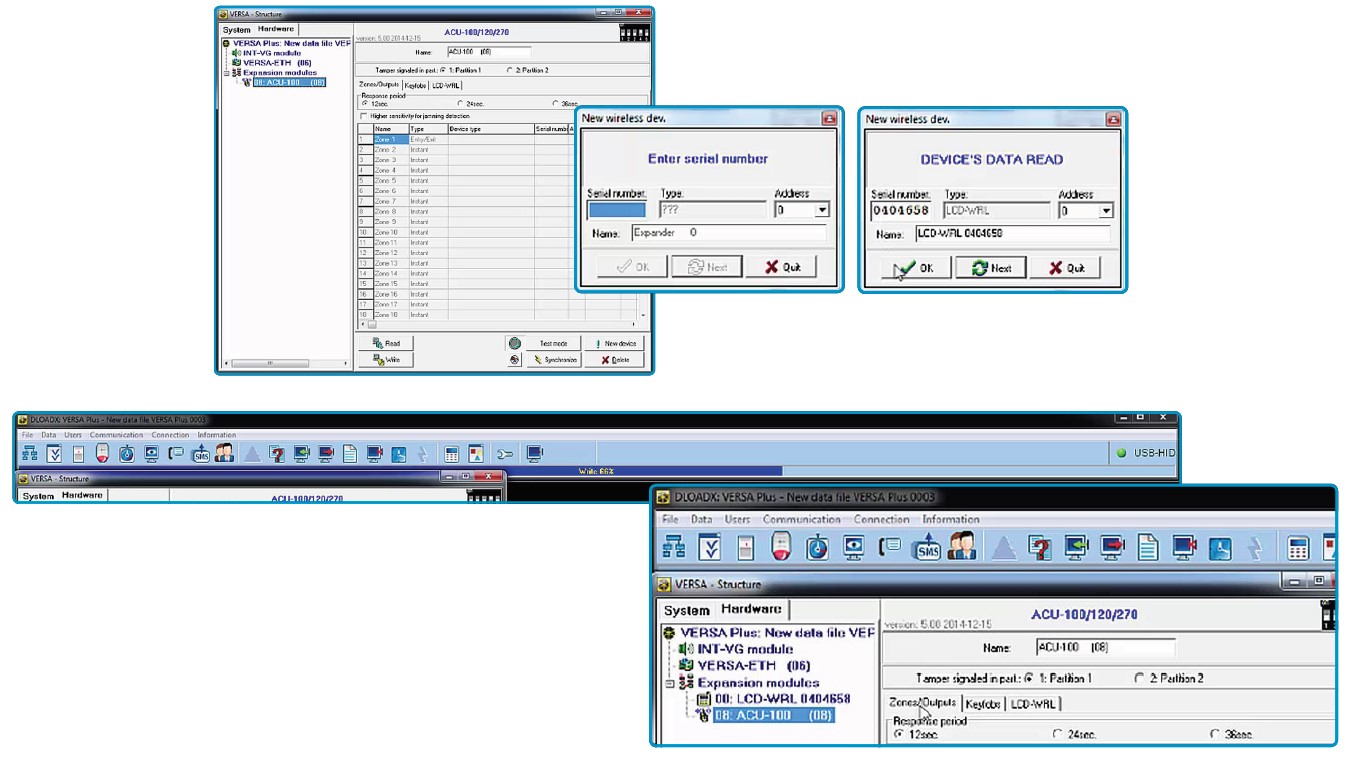This screenshot has width=1353, height=761.
Task: Click the calculator keypad icon in the enlarged toolbar
Action: pos(1298,548)
